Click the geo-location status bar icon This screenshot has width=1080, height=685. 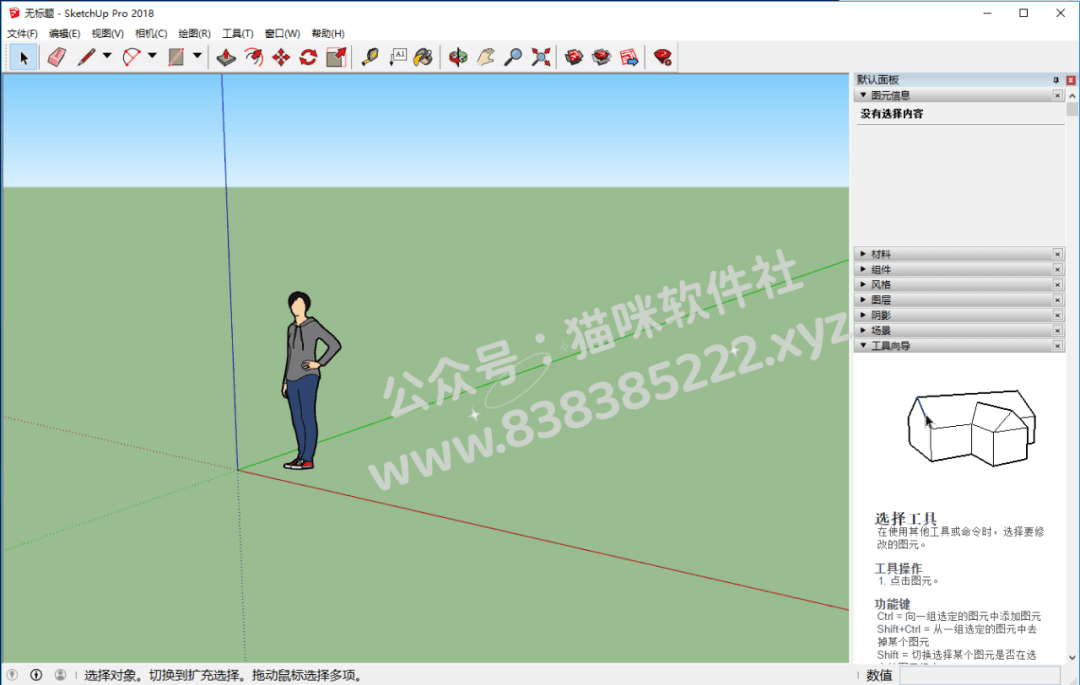tap(12, 675)
